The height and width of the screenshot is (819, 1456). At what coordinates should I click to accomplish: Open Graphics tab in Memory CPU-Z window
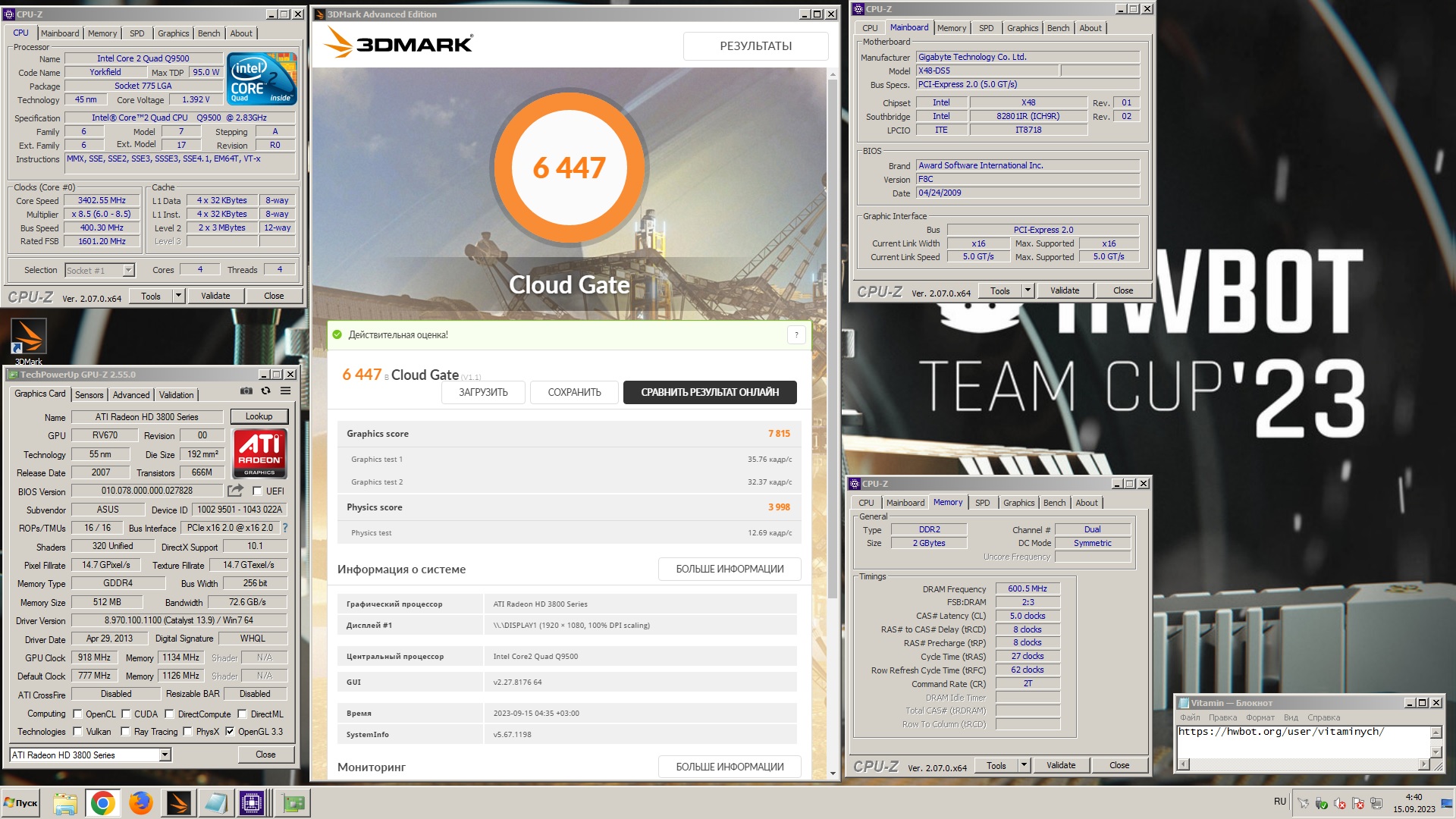pyautogui.click(x=1018, y=503)
